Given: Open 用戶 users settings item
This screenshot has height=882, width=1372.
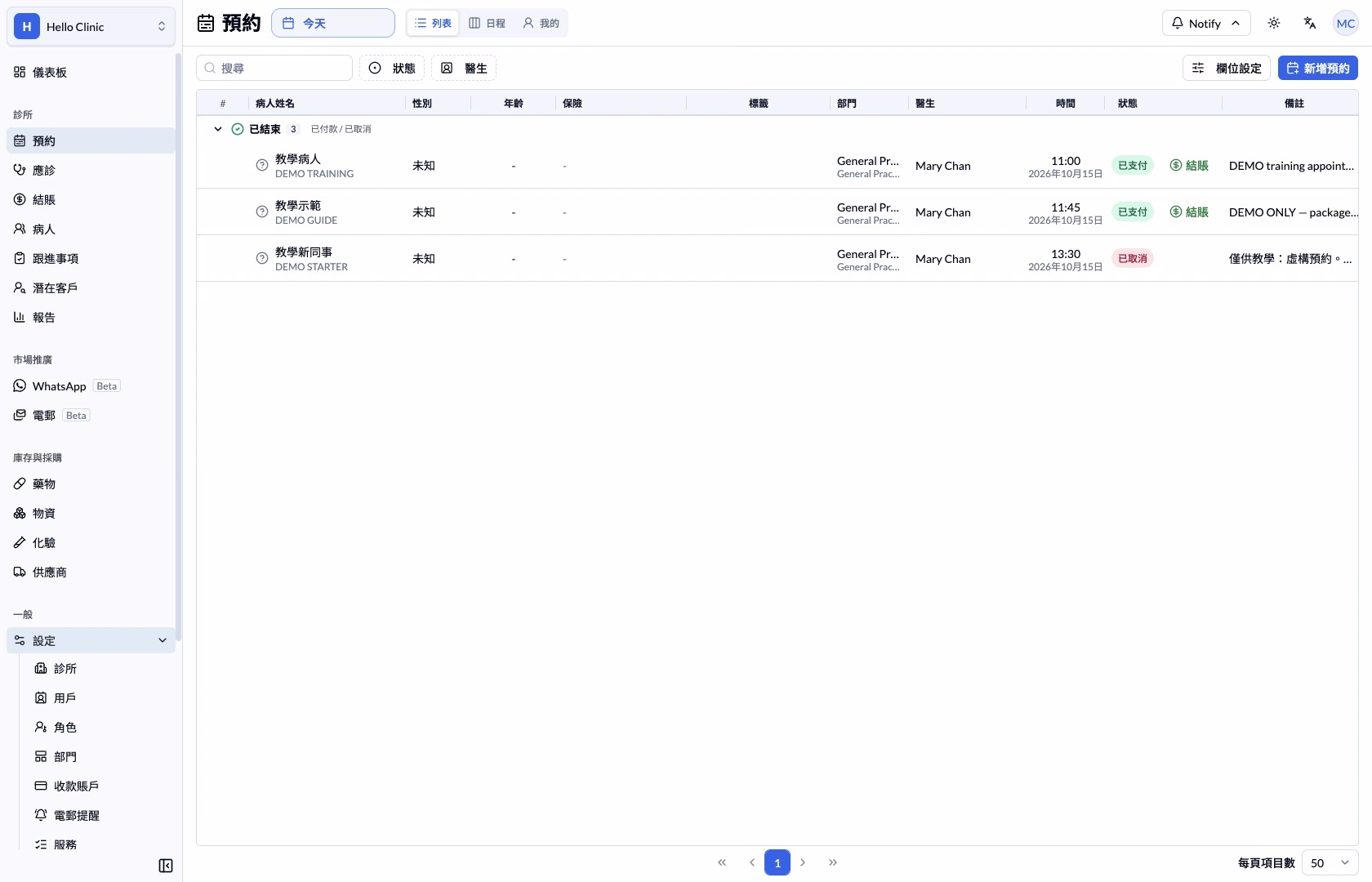Looking at the screenshot, I should point(102,697).
